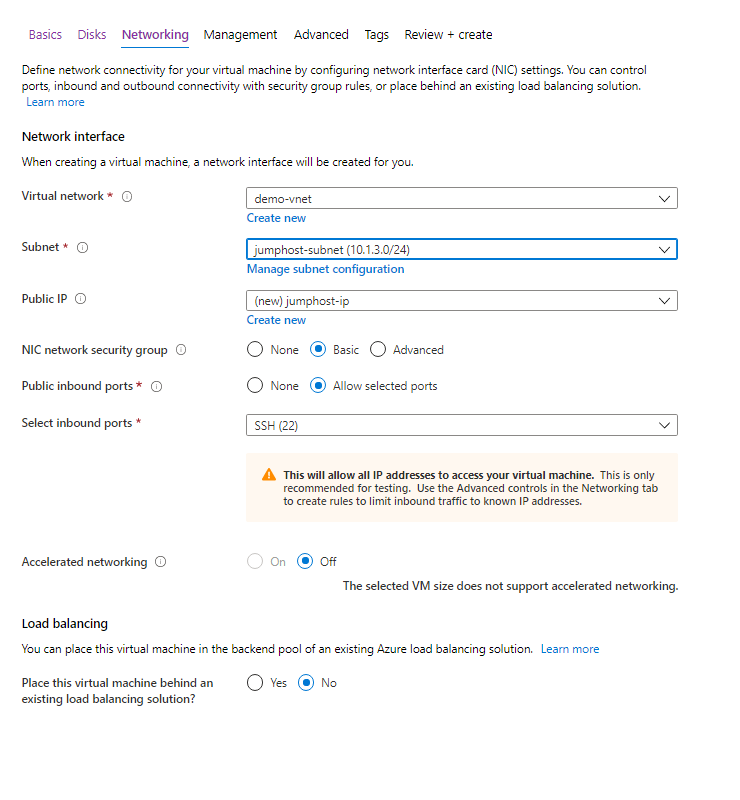
Task: Click the info icon beside Virtual network
Action: pos(127,197)
